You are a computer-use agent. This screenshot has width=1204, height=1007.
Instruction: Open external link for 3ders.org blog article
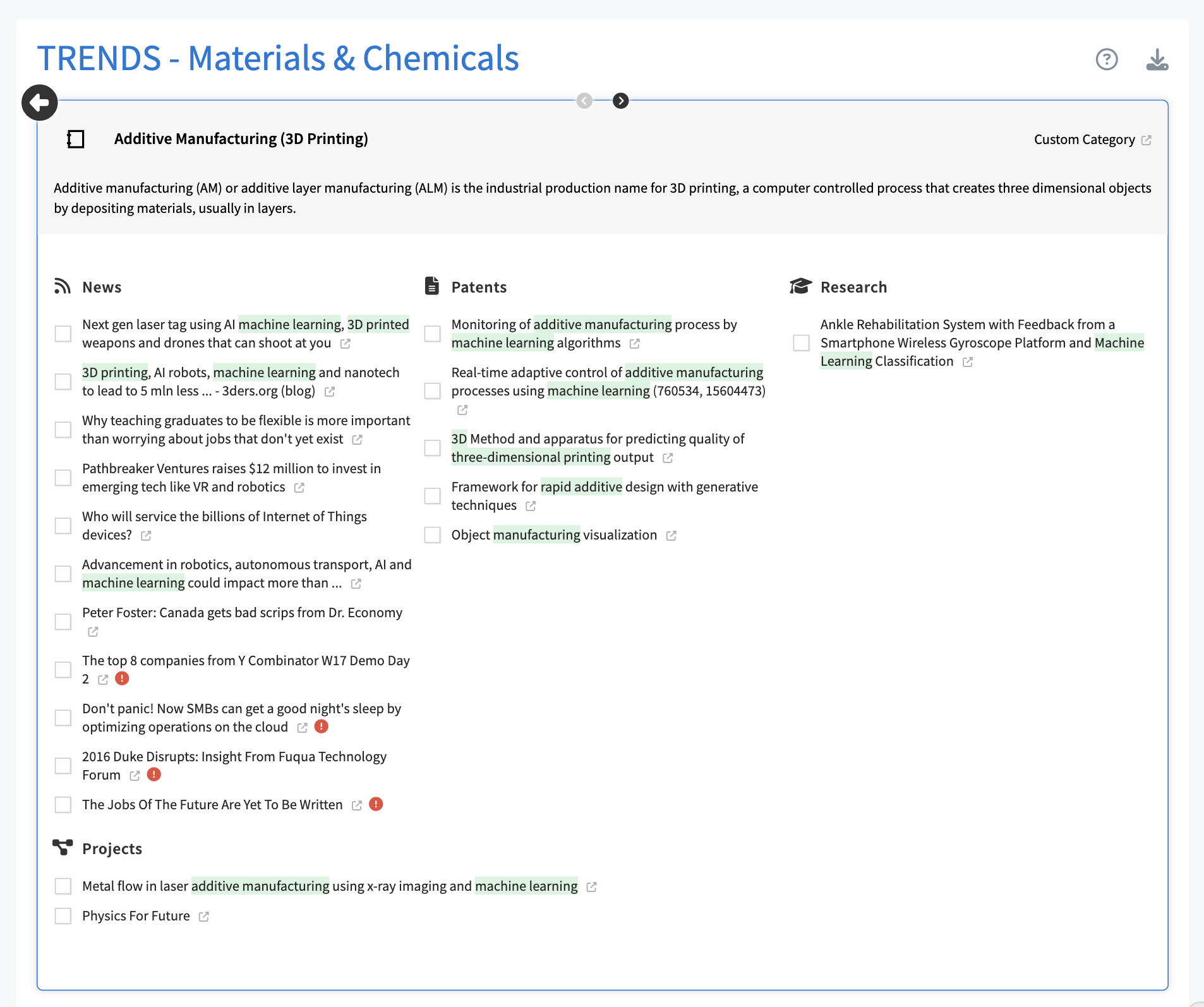click(330, 392)
